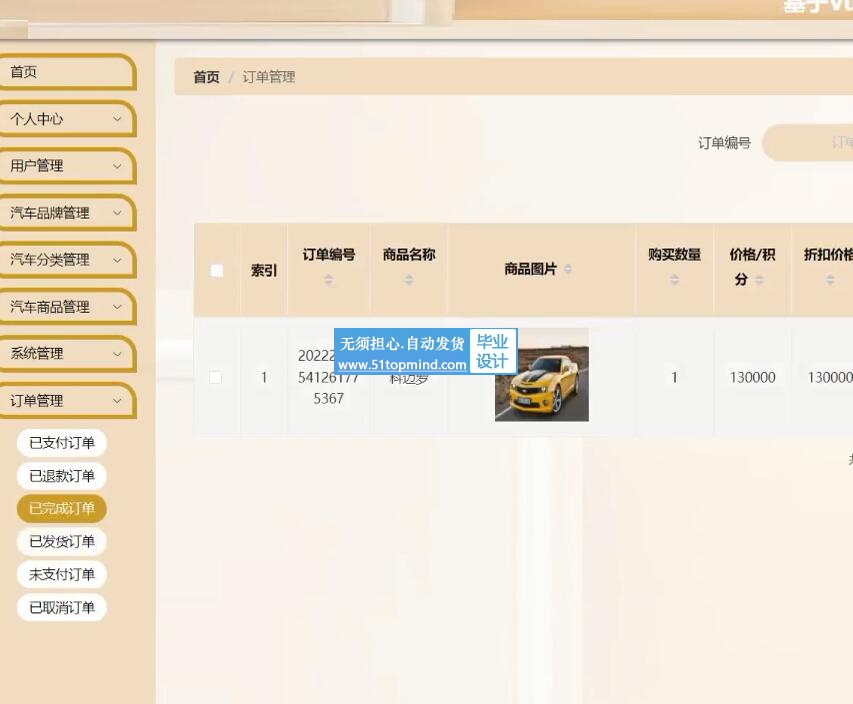Expand the 汽车品牌管理 menu
853x704 pixels.
coord(67,213)
